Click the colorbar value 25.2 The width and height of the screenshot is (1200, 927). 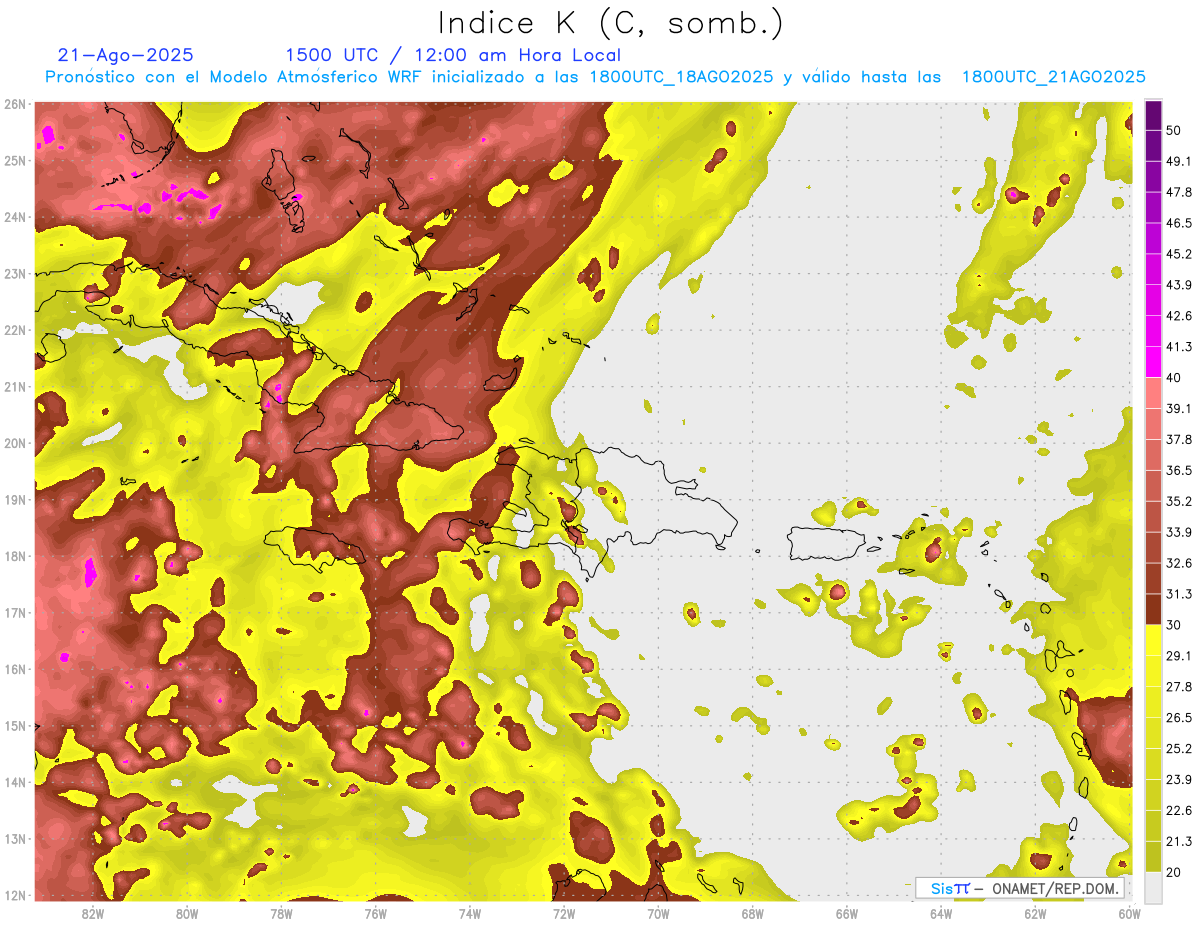(1179, 749)
